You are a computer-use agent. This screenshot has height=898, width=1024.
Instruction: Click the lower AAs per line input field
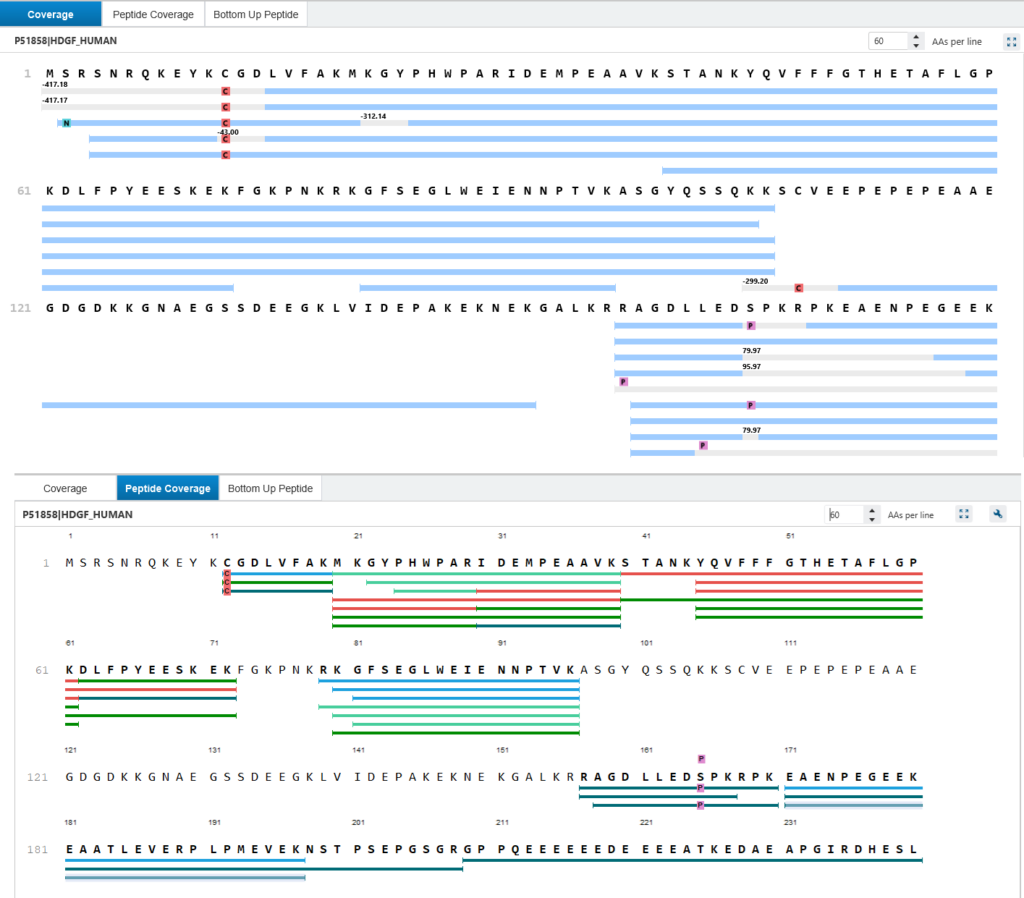pos(845,515)
